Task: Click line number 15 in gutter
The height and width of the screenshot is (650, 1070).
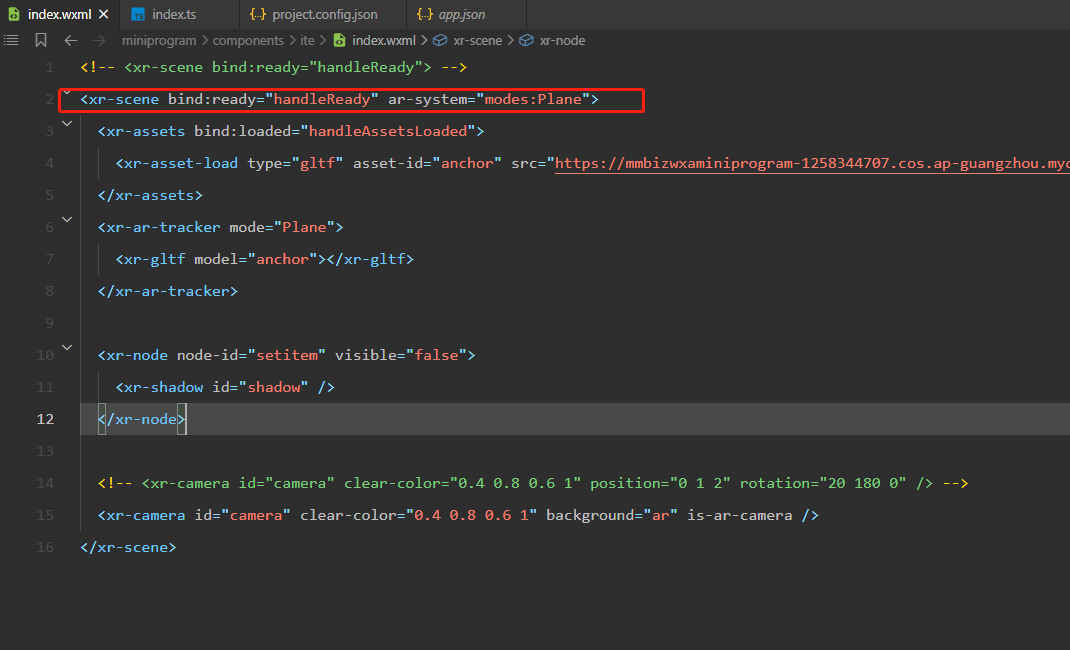Action: (45, 516)
